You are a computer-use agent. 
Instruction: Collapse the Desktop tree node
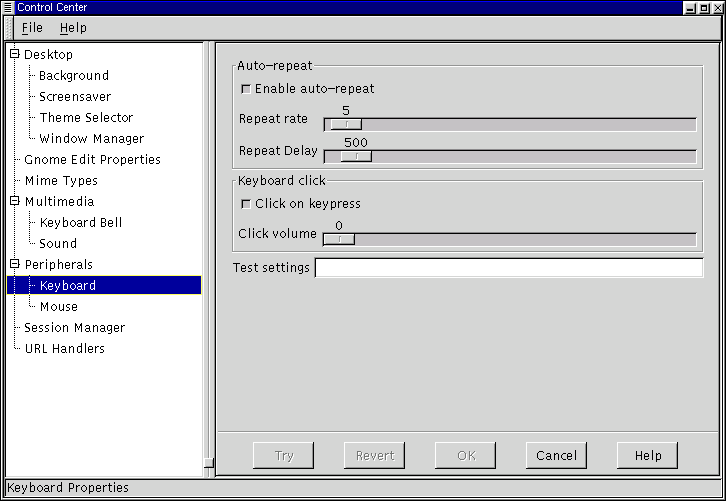point(14,54)
